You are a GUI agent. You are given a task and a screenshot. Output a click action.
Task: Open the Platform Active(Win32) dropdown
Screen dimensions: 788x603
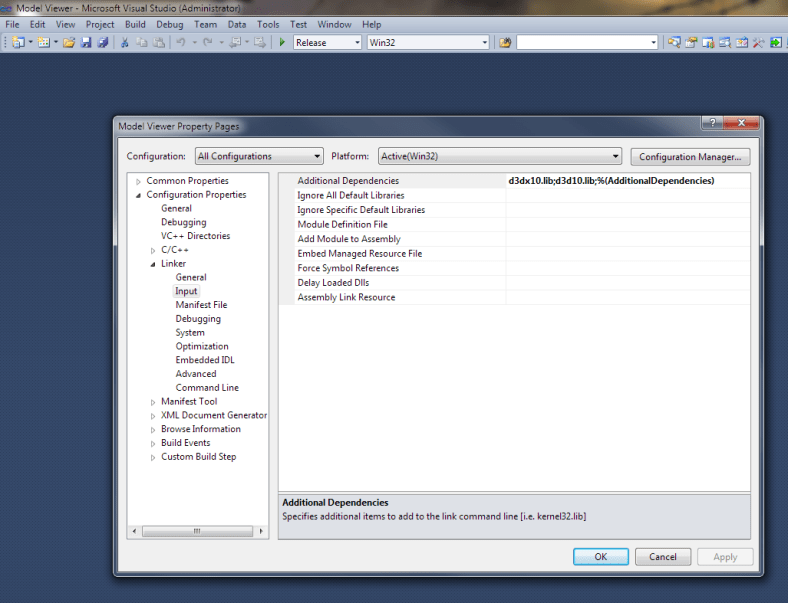click(x=499, y=156)
